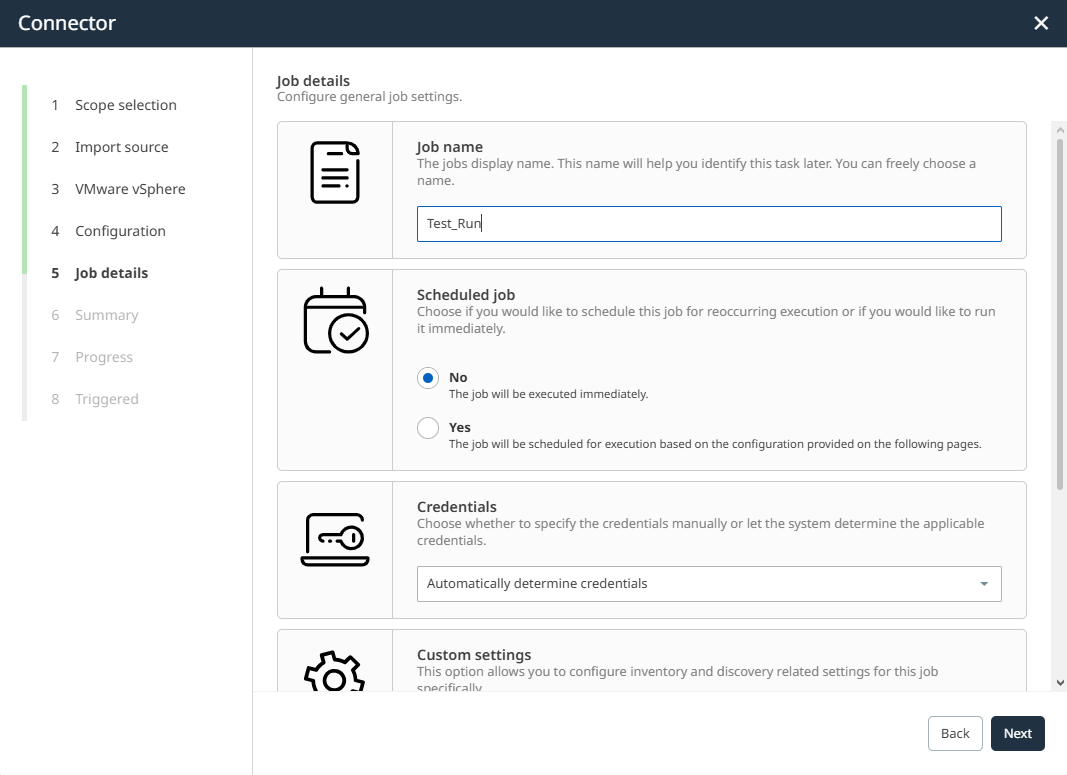Focus the Job name input field
1067x775 pixels.
click(x=709, y=224)
